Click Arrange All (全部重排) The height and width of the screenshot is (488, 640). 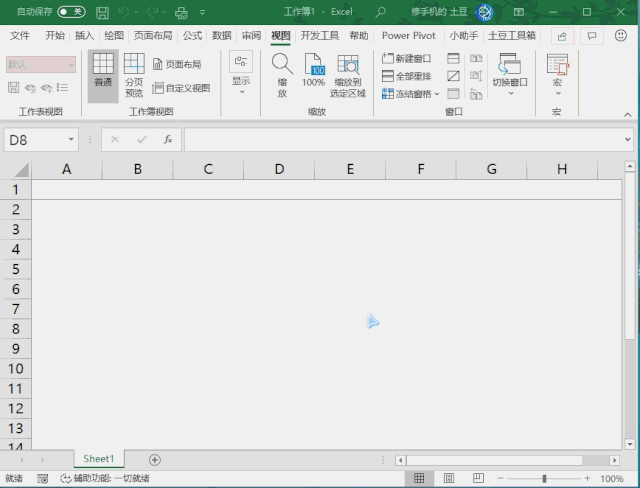(406, 76)
